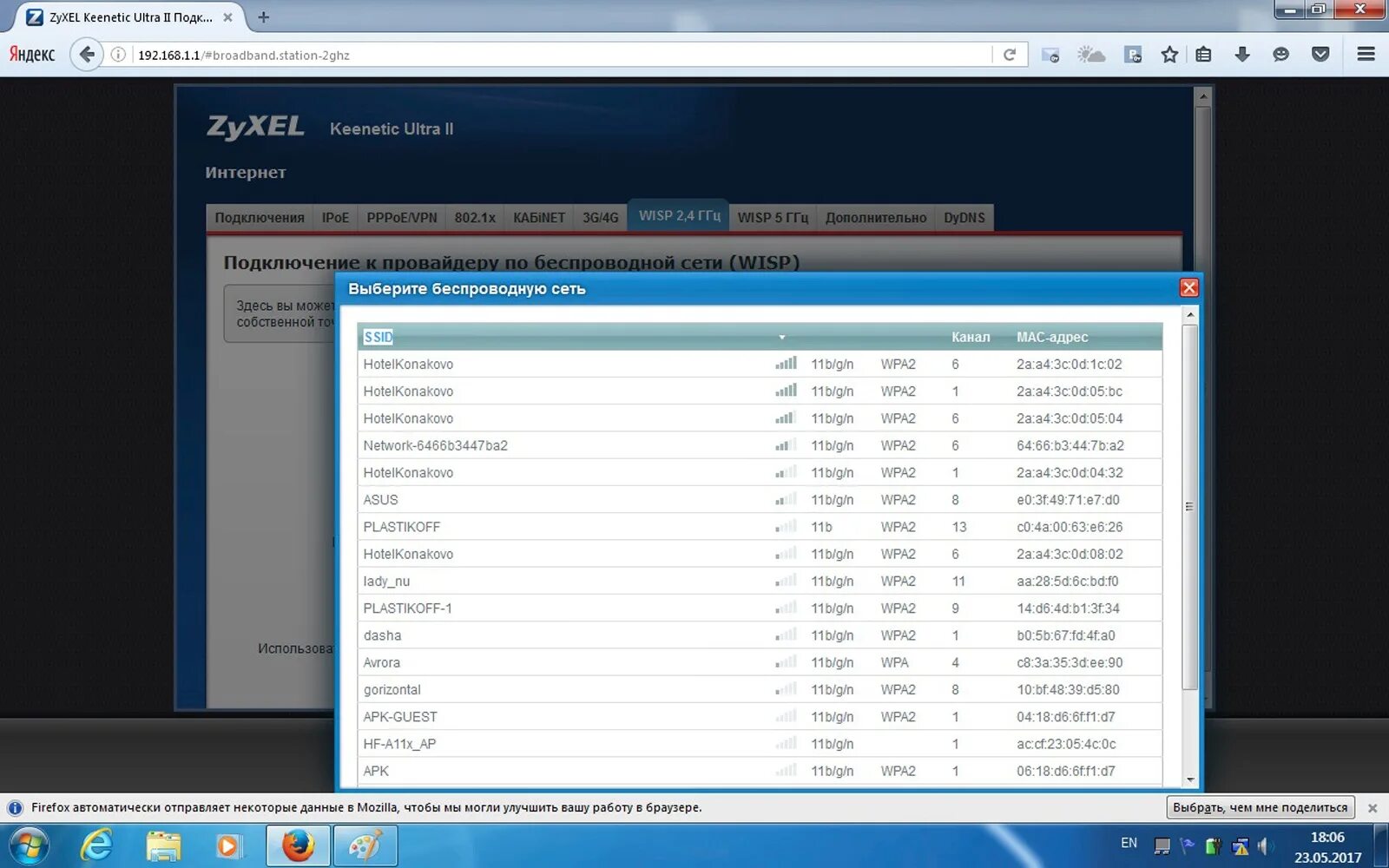Viewport: 1389px width, 868px height.
Task: Open the Firefox hamburger menu
Action: [1366, 55]
